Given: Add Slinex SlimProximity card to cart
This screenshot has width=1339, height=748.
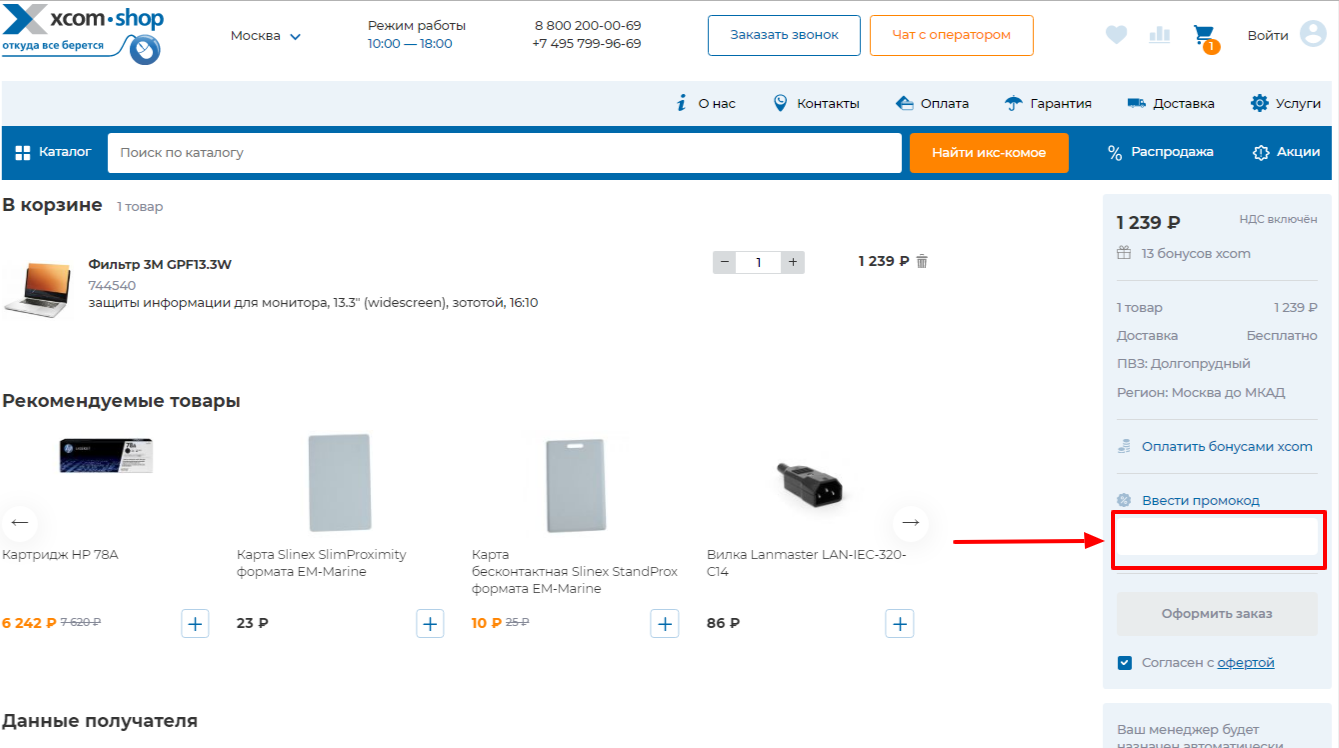Looking at the screenshot, I should (430, 624).
